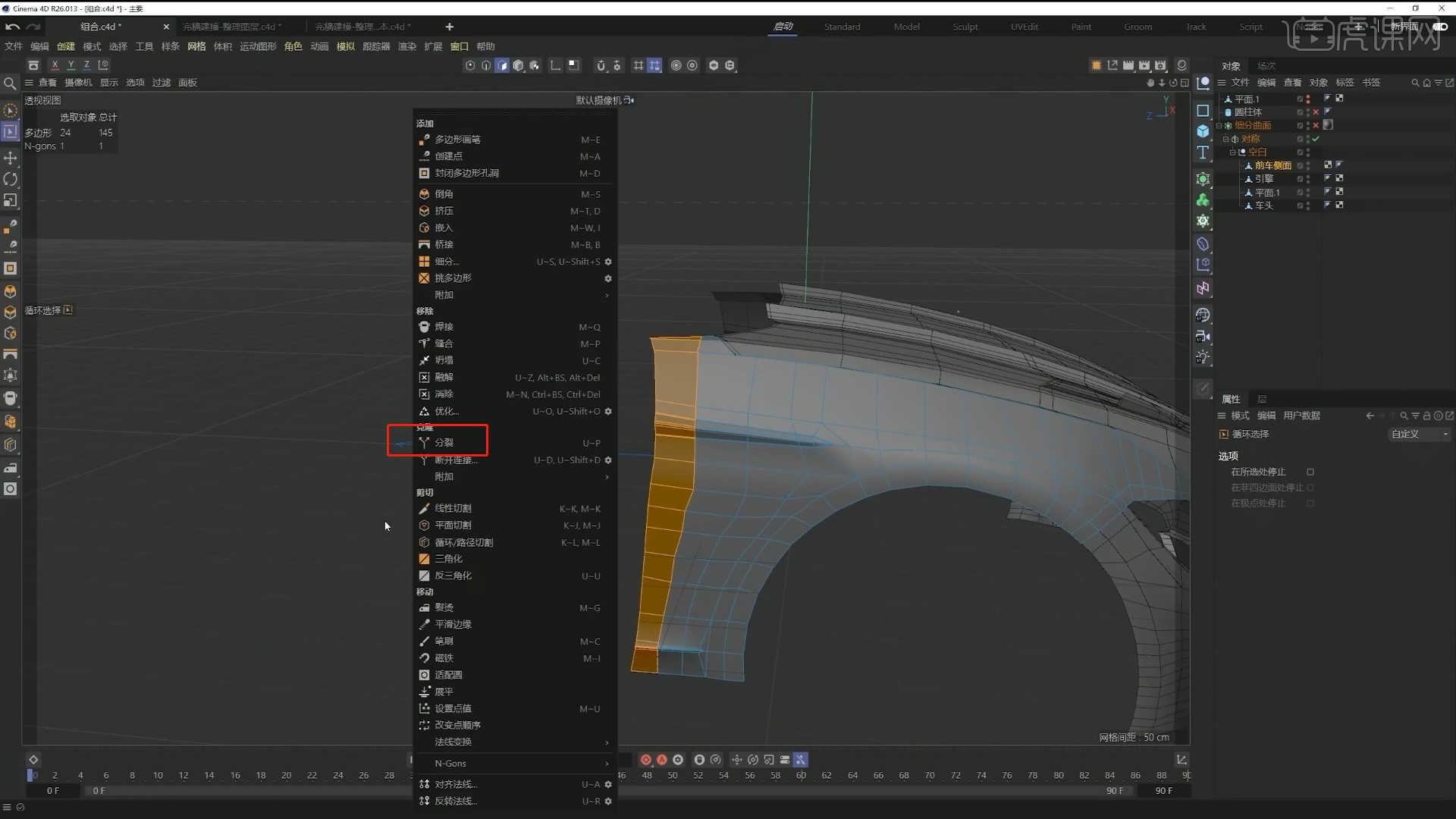
Task: Open the 摄像机 viewport menu
Action: (78, 83)
